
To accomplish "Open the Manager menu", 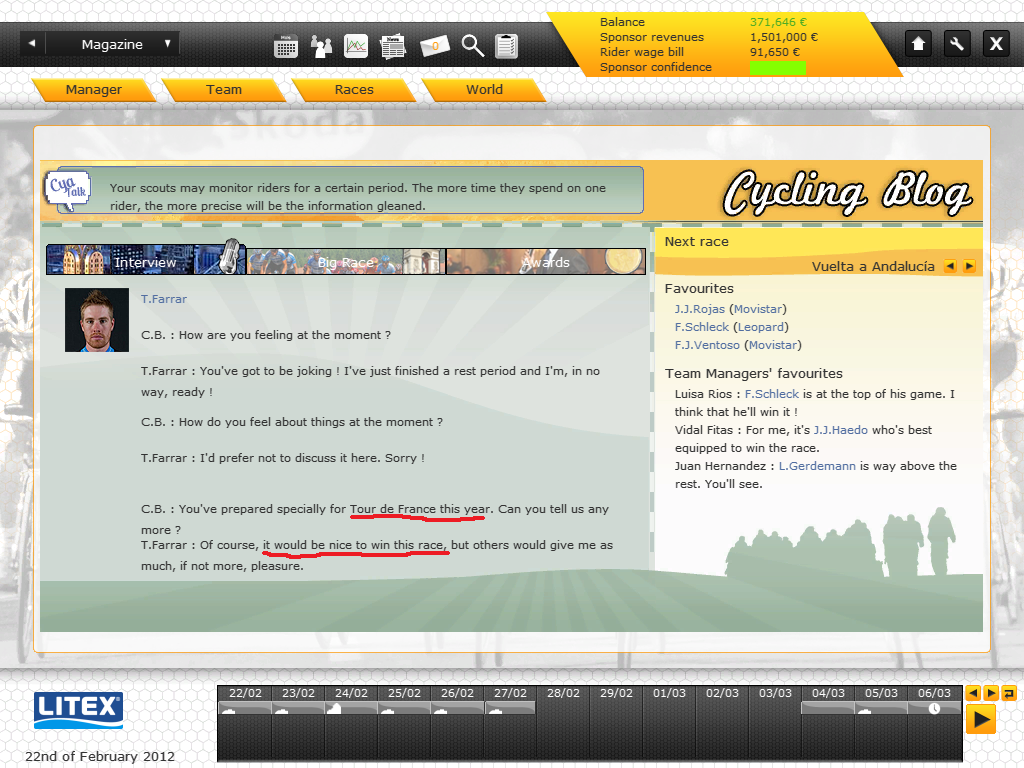I will [x=93, y=90].
